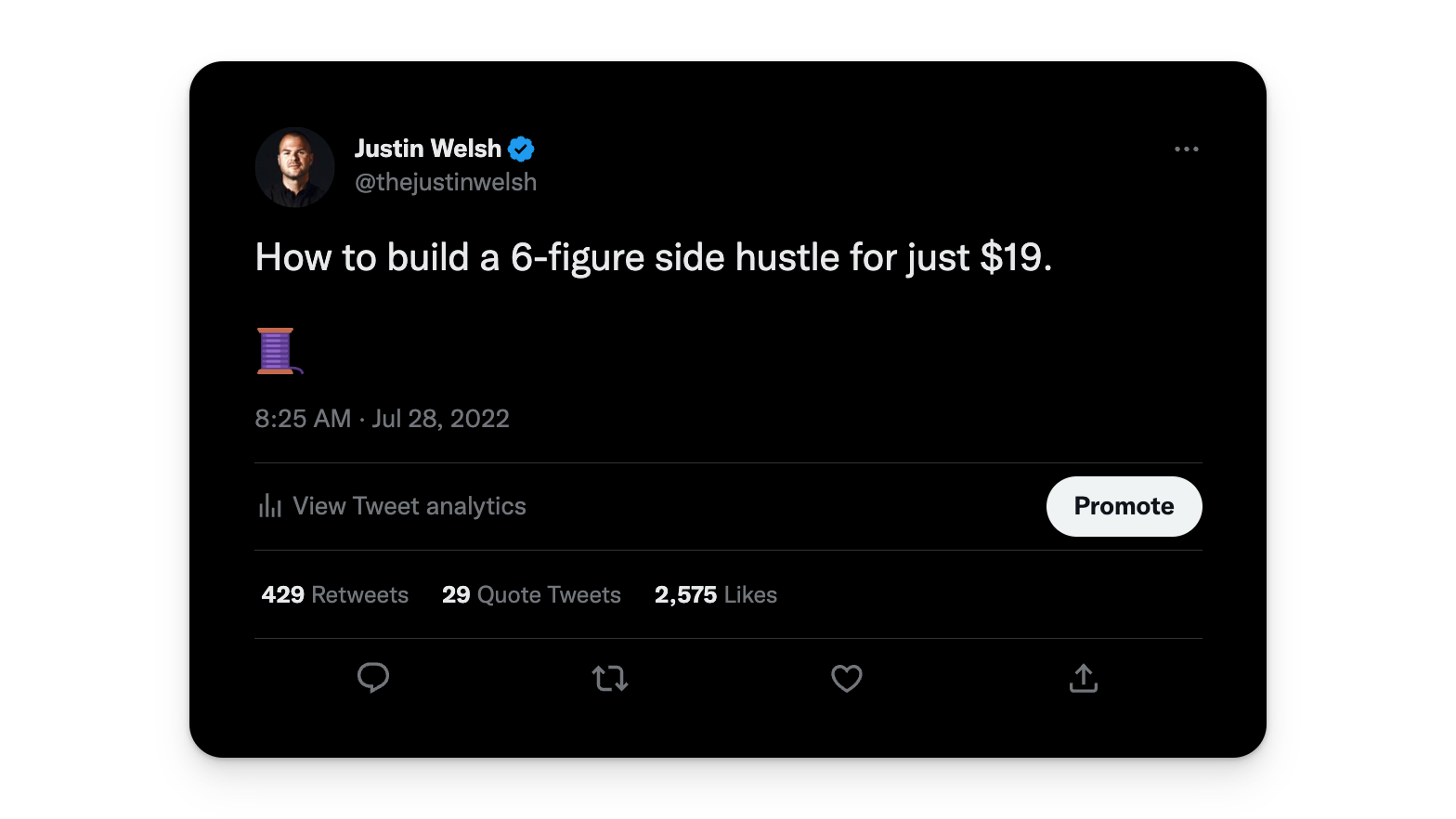1456x819 pixels.
Task: Click the 8:25 AM timestamp
Action: (x=303, y=419)
